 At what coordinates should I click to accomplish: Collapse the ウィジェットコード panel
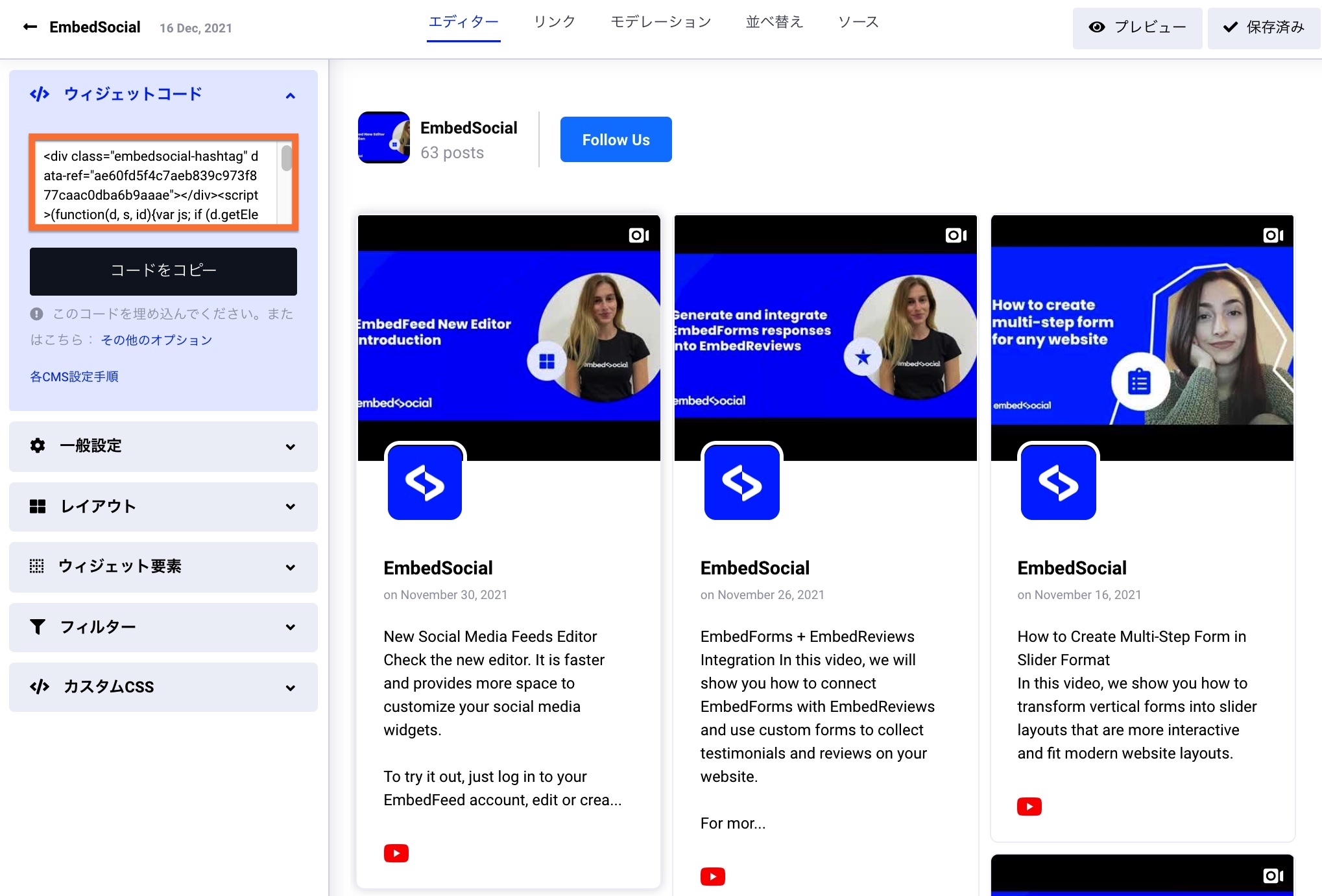pos(291,96)
